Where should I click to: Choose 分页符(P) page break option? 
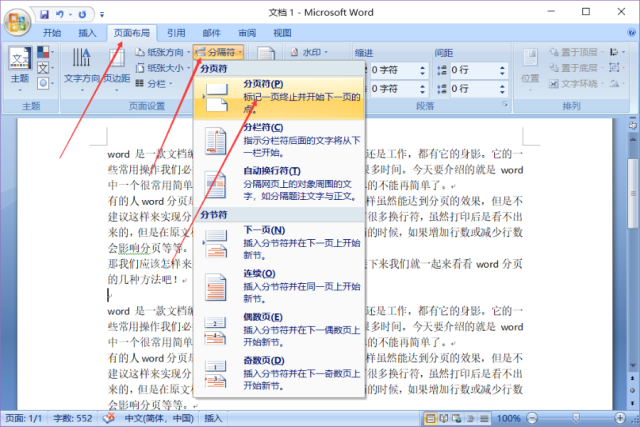point(279,98)
